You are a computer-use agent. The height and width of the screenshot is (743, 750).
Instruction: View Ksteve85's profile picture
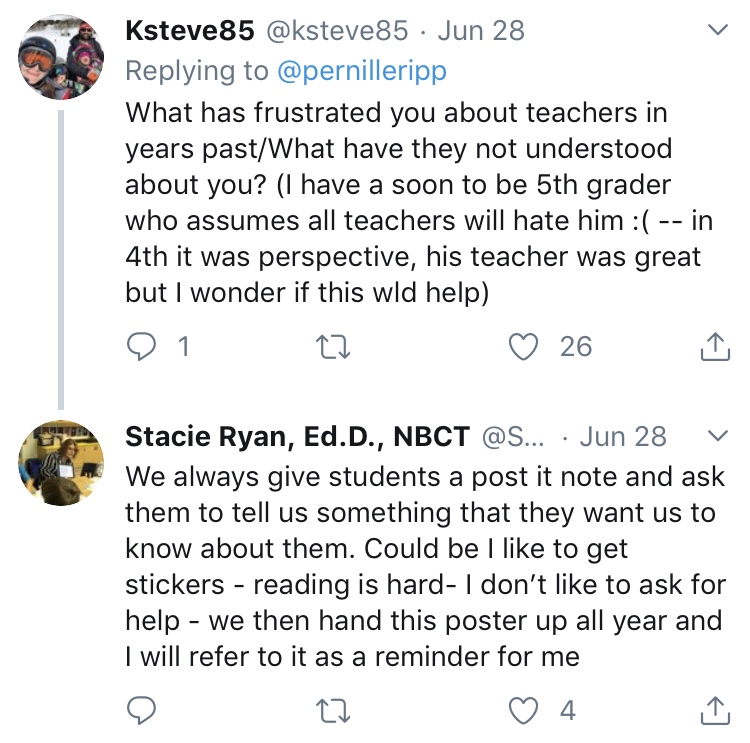(61, 57)
